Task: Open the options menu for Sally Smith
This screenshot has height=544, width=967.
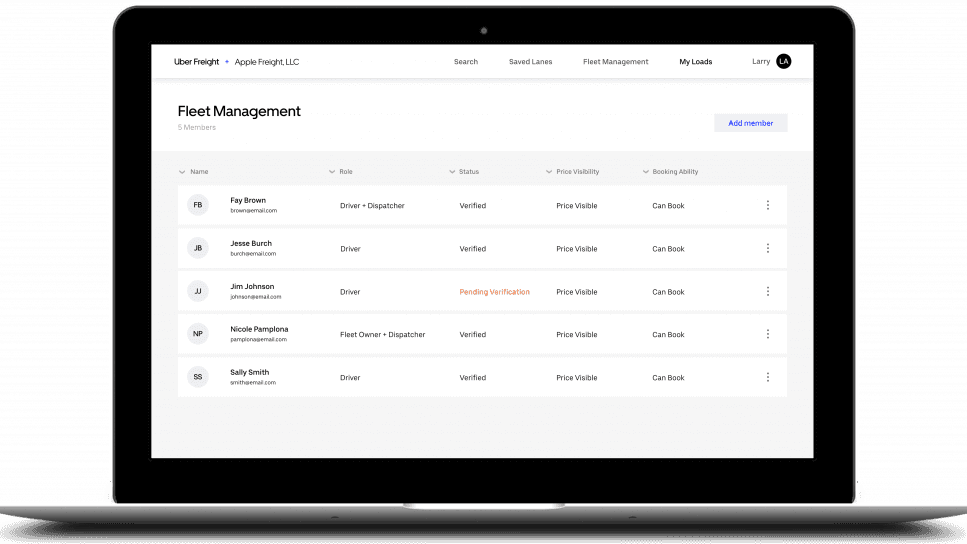Action: click(x=768, y=377)
